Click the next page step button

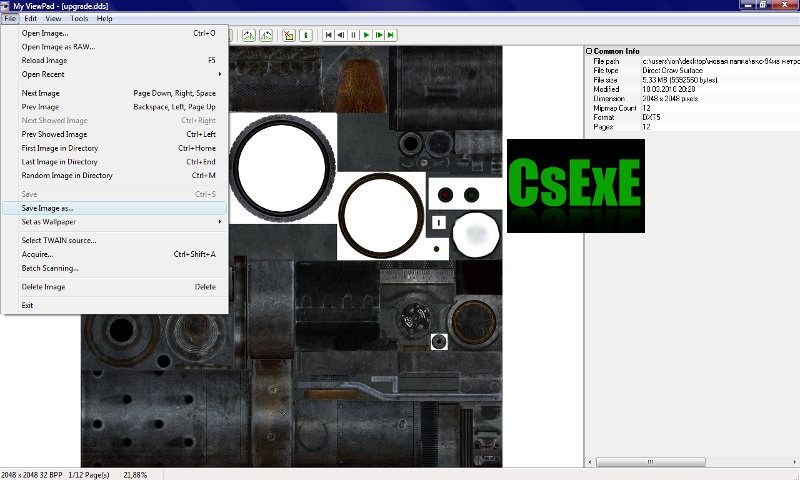(379, 35)
